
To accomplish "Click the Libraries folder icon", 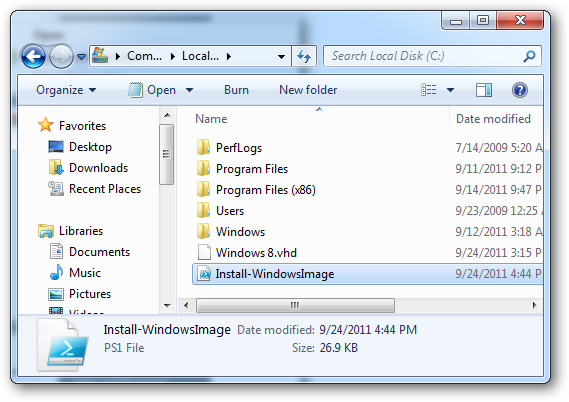I will pos(46,231).
